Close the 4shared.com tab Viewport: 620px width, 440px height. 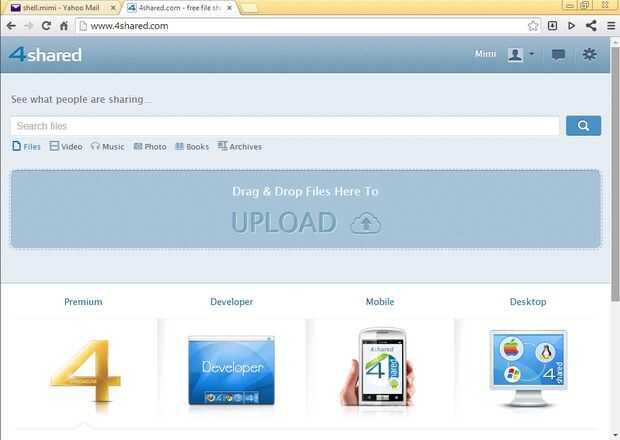[229, 8]
